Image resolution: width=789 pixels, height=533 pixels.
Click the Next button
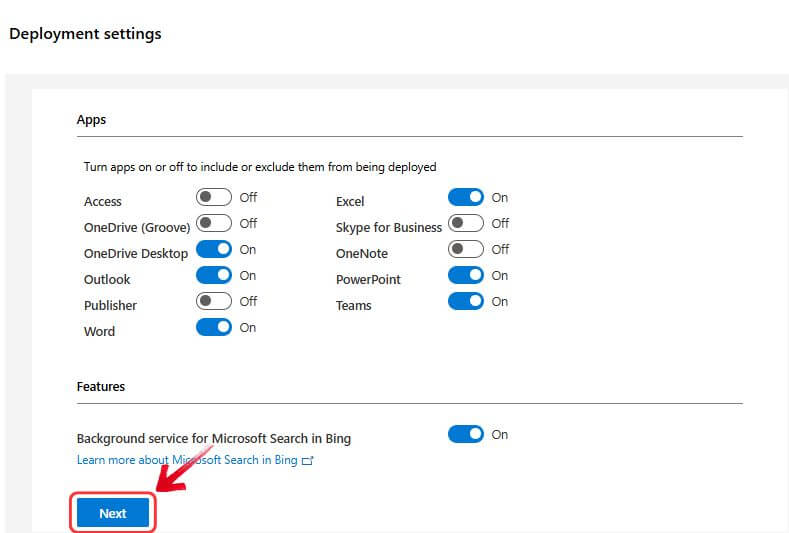112,513
